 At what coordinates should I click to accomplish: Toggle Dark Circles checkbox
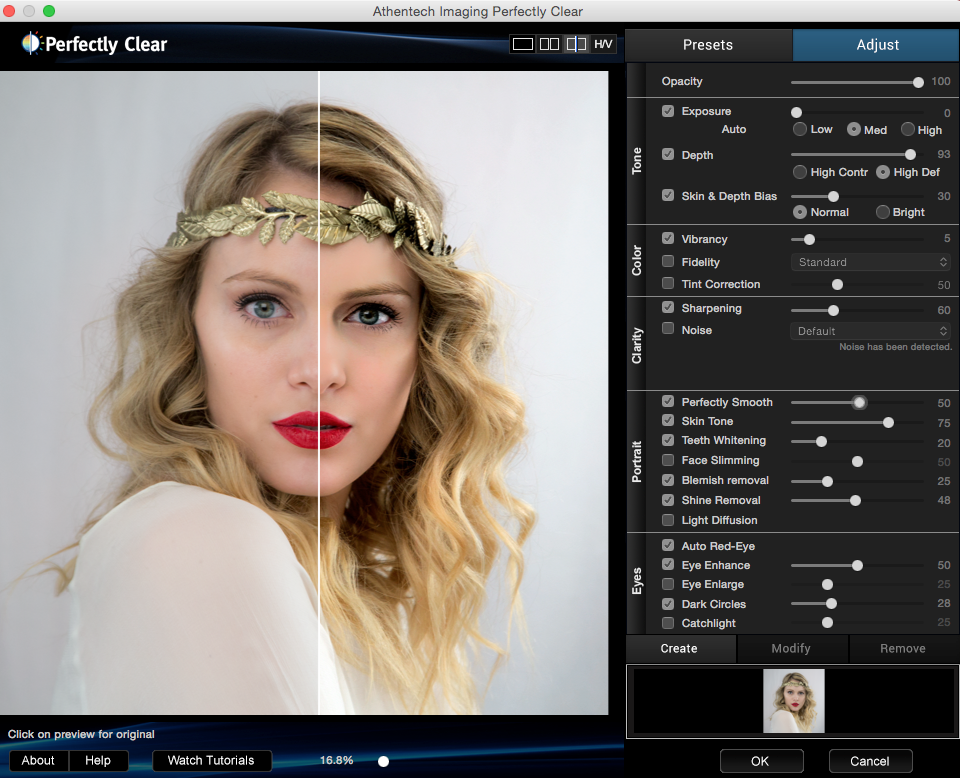pos(668,604)
